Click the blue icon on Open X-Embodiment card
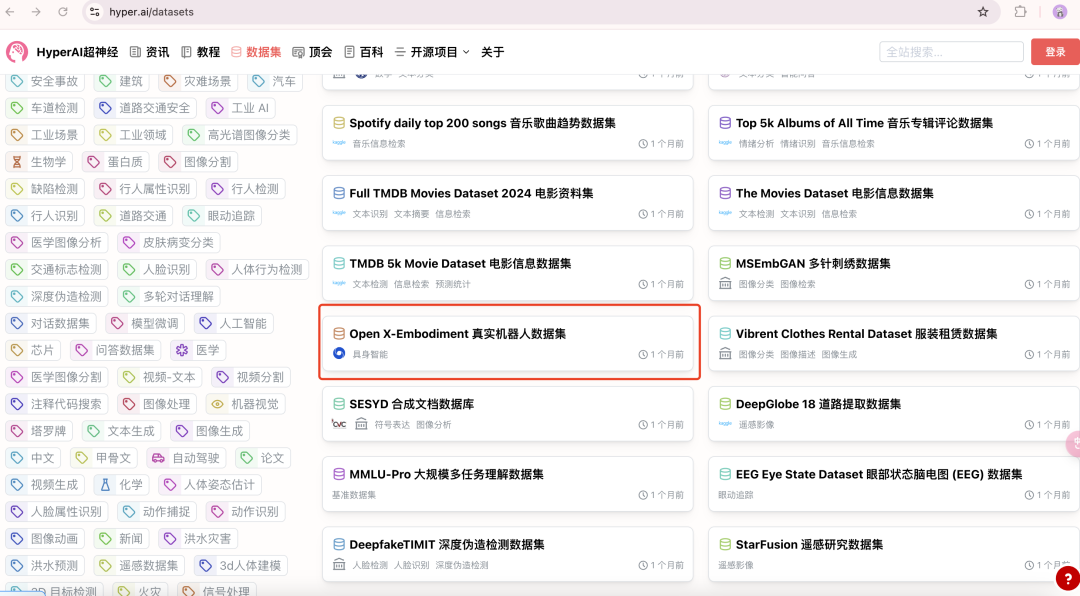The image size is (1080, 596). click(x=338, y=354)
